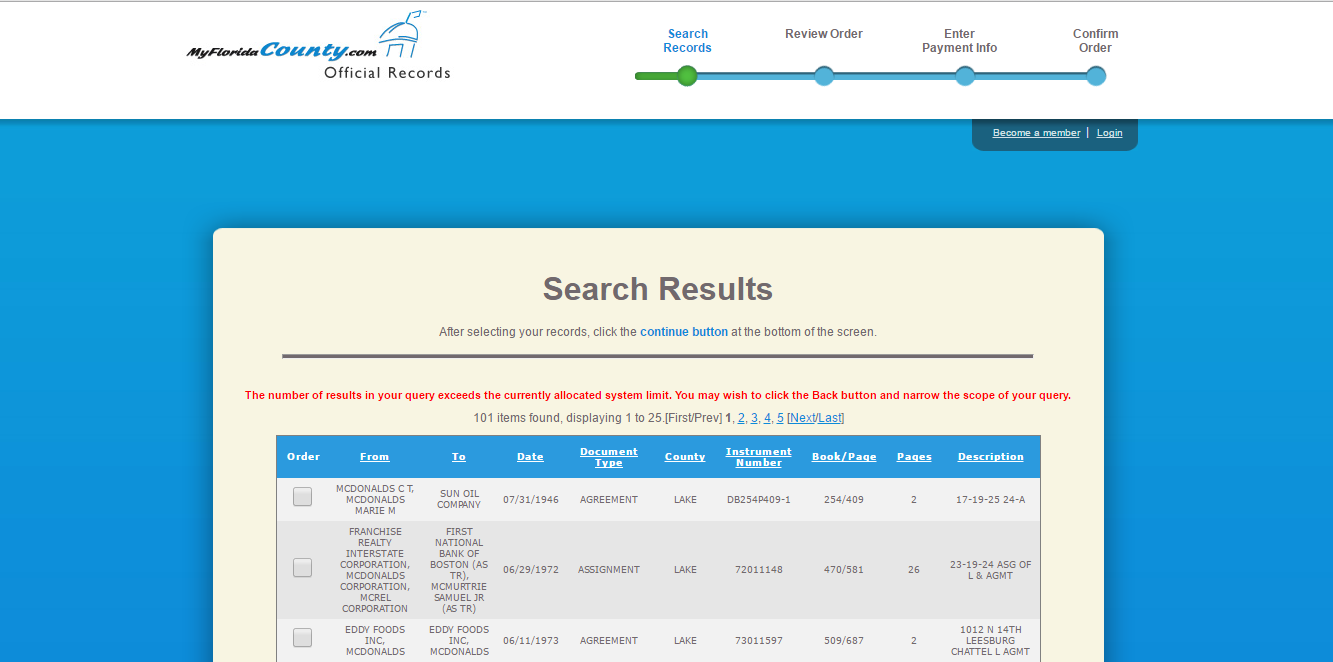Image resolution: width=1333 pixels, height=662 pixels.
Task: Click the Review Order step circle
Action: 824,76
